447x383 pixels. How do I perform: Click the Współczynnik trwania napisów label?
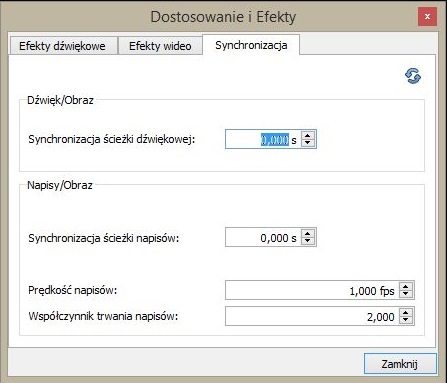[x=103, y=316]
